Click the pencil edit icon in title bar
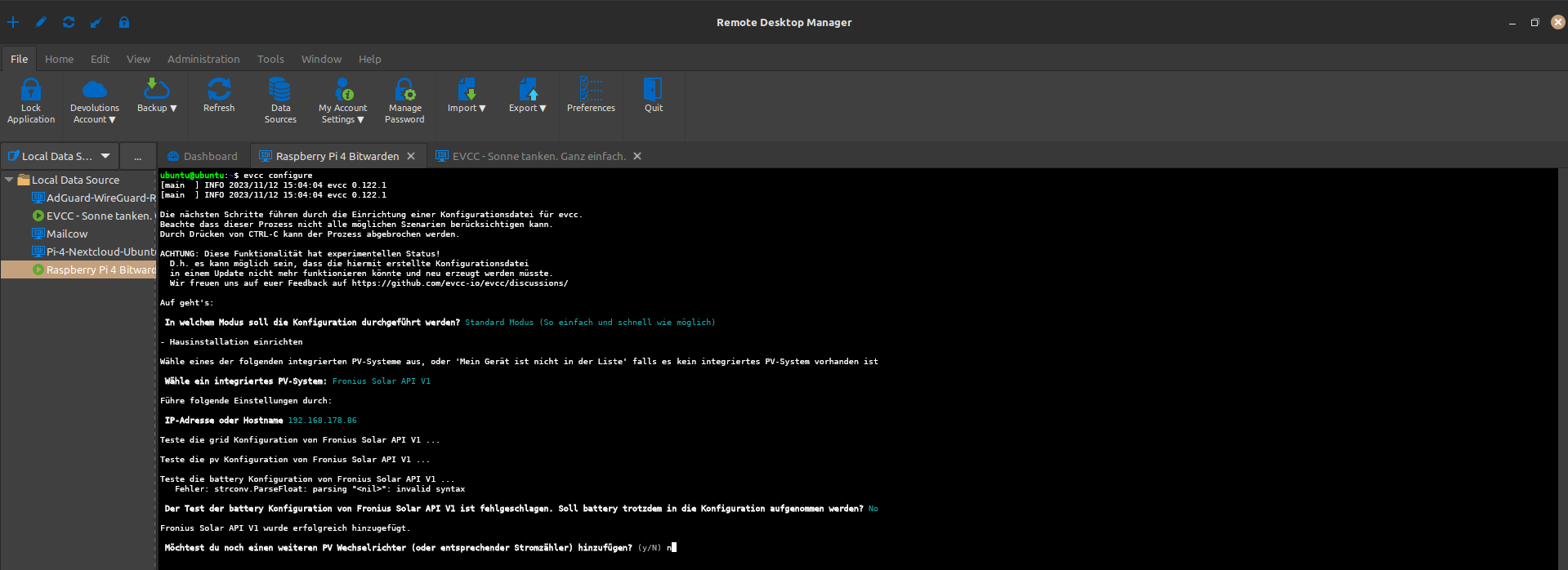The height and width of the screenshot is (570, 1568). (x=41, y=22)
